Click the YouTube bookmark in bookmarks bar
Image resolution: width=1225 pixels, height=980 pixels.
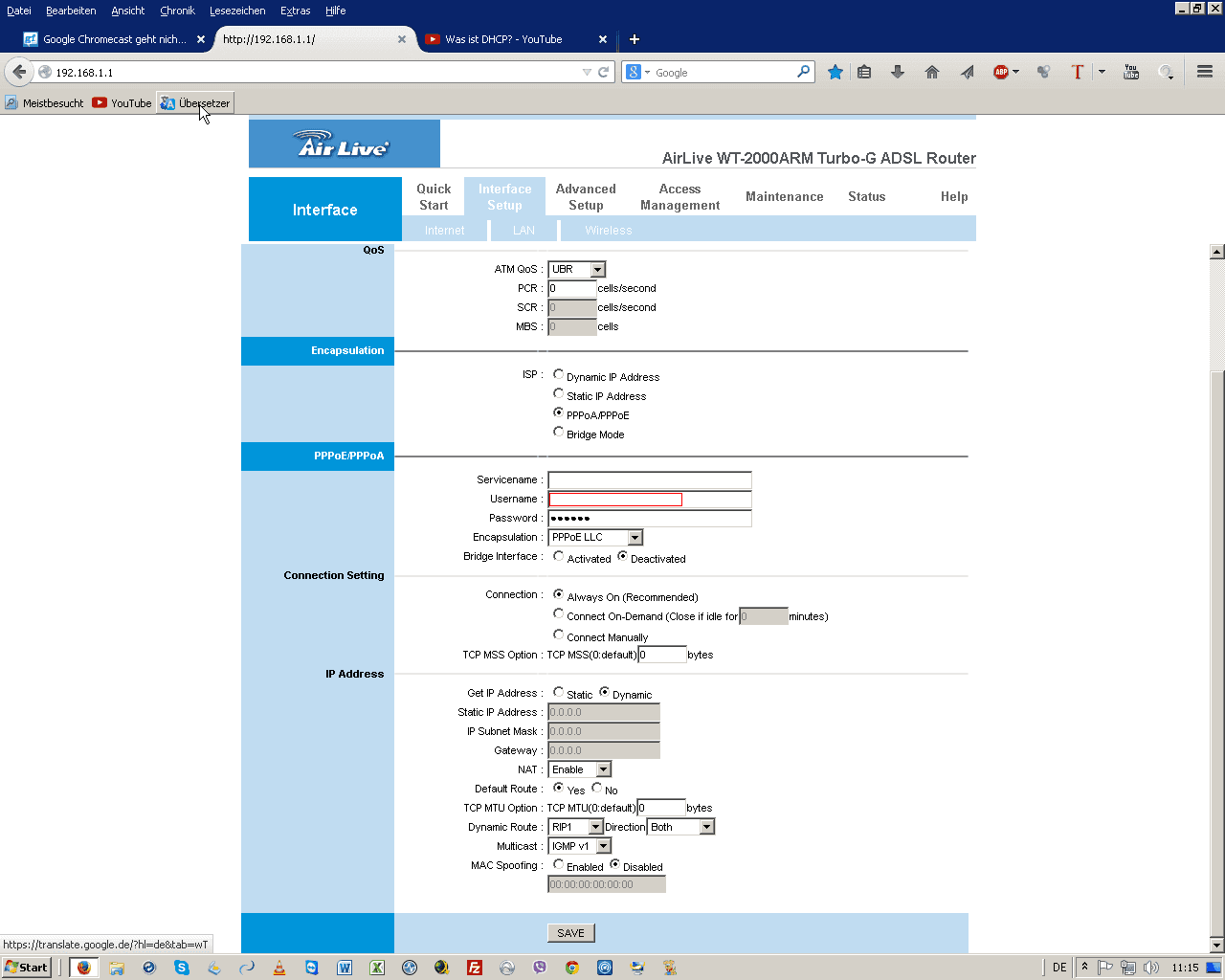click(x=122, y=103)
